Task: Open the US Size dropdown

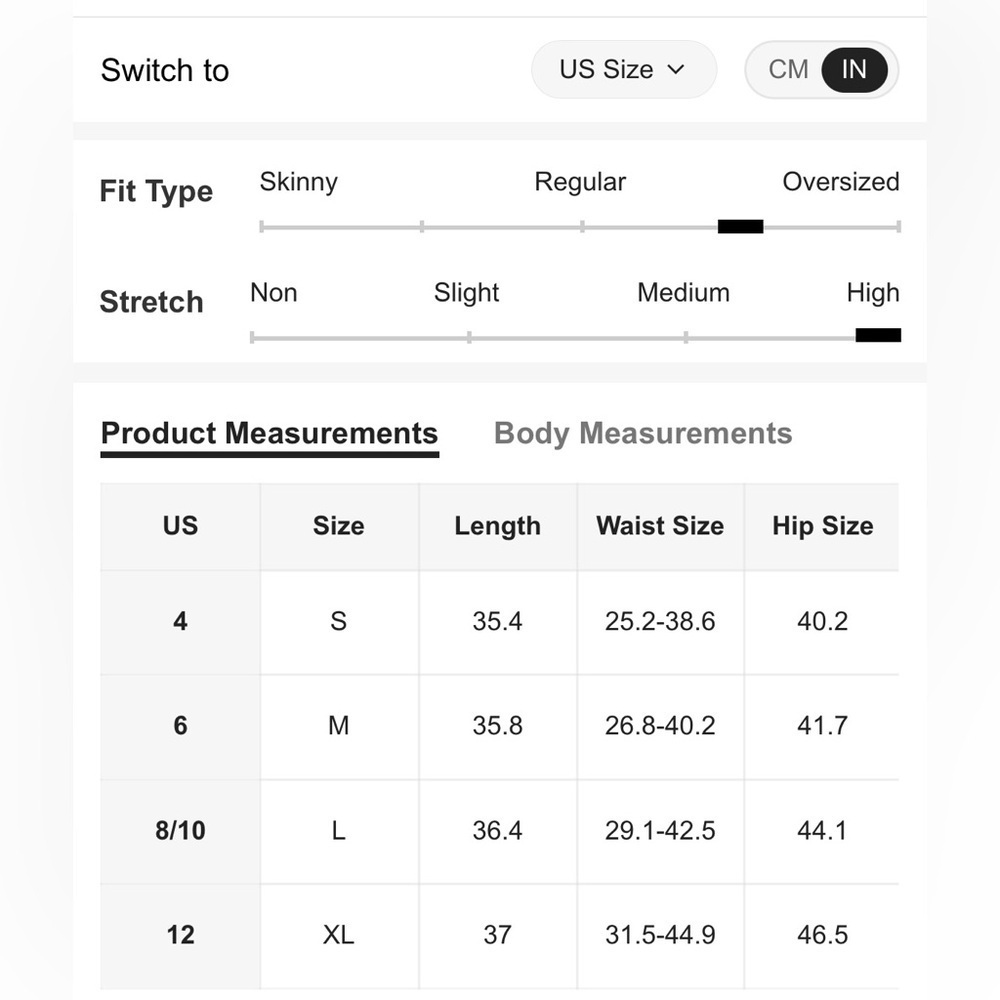Action: [x=623, y=70]
